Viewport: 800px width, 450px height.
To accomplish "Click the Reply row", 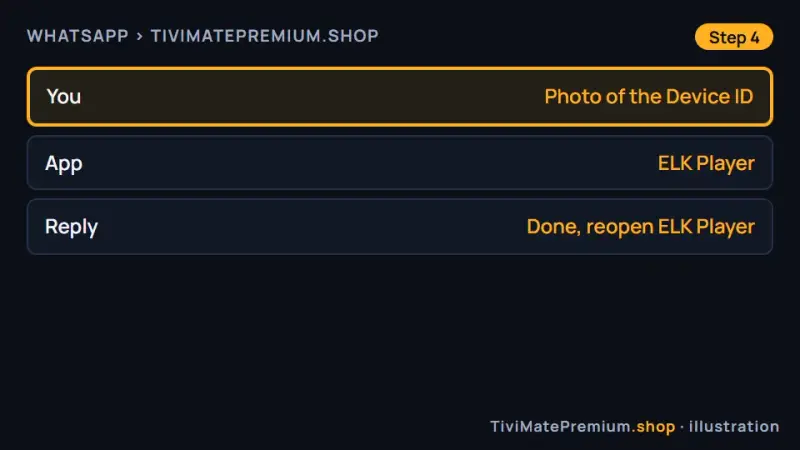I will (x=400, y=227).
